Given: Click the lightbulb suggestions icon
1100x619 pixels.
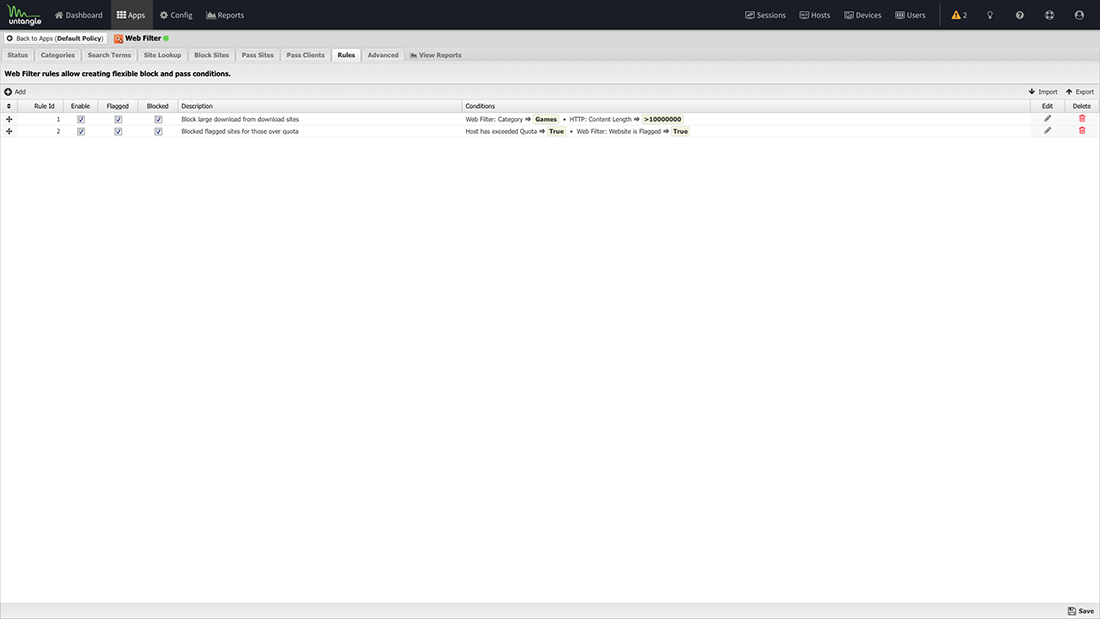Looking at the screenshot, I should [990, 15].
